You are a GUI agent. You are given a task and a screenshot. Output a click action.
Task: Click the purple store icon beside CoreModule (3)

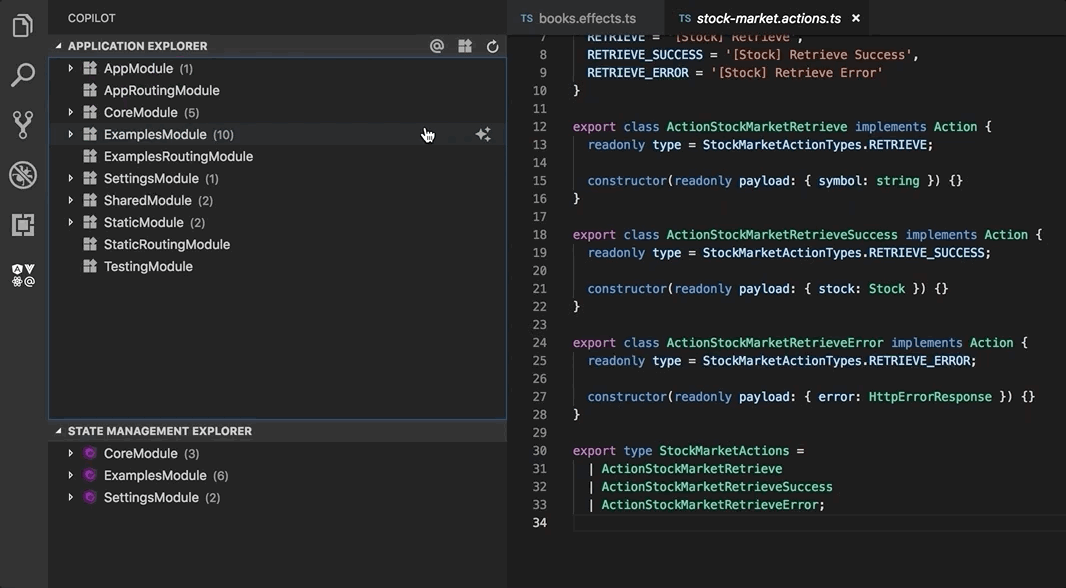coord(90,453)
